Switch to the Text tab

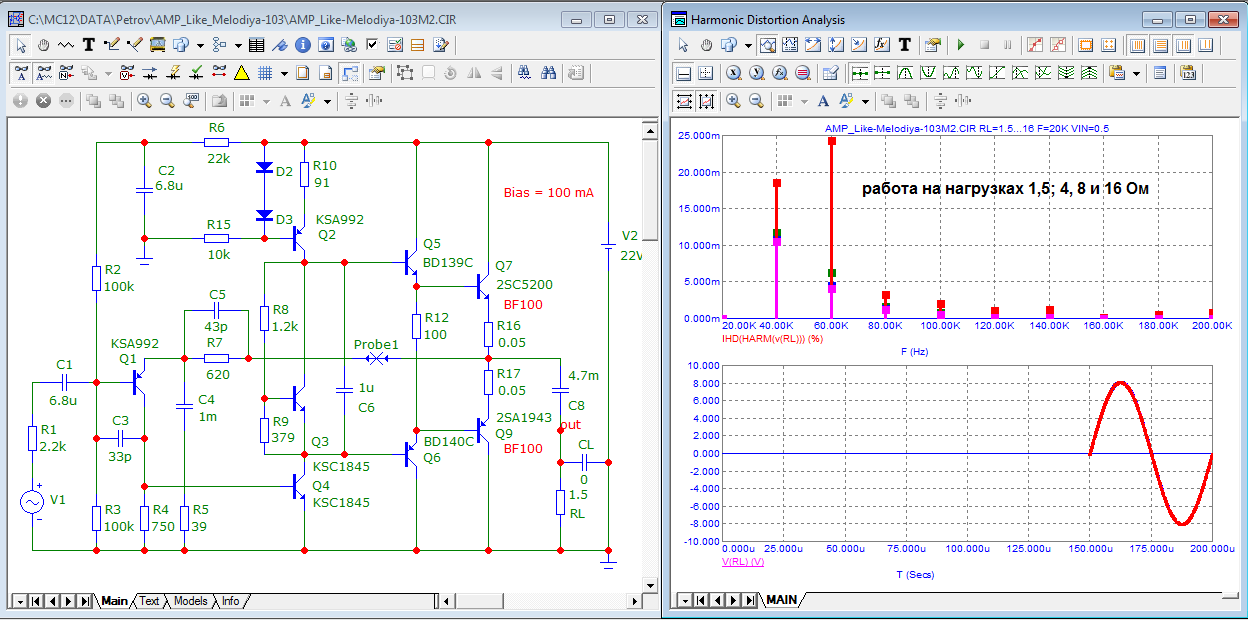tap(149, 601)
